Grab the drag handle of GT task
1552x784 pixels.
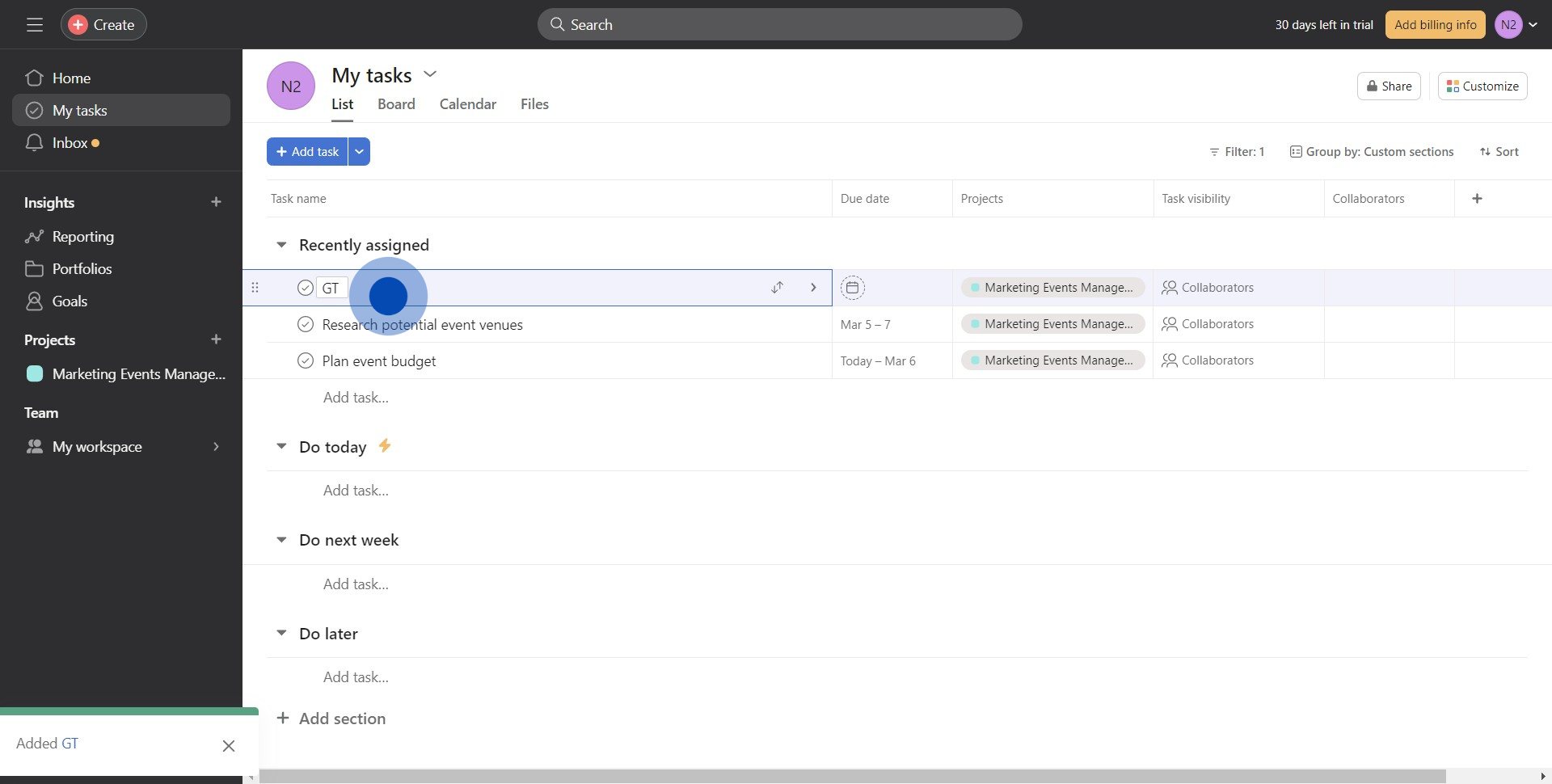(x=255, y=288)
